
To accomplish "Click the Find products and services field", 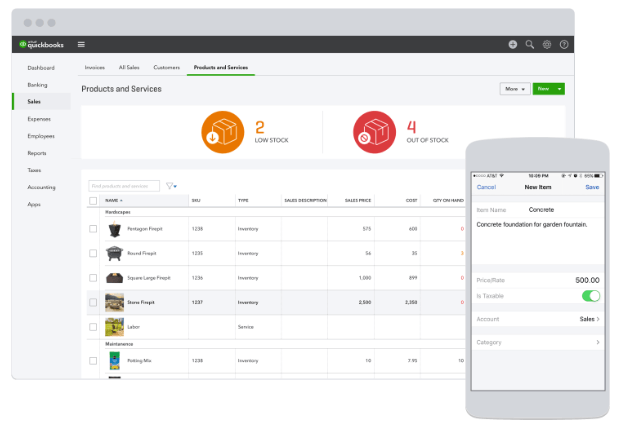I will pyautogui.click(x=124, y=186).
